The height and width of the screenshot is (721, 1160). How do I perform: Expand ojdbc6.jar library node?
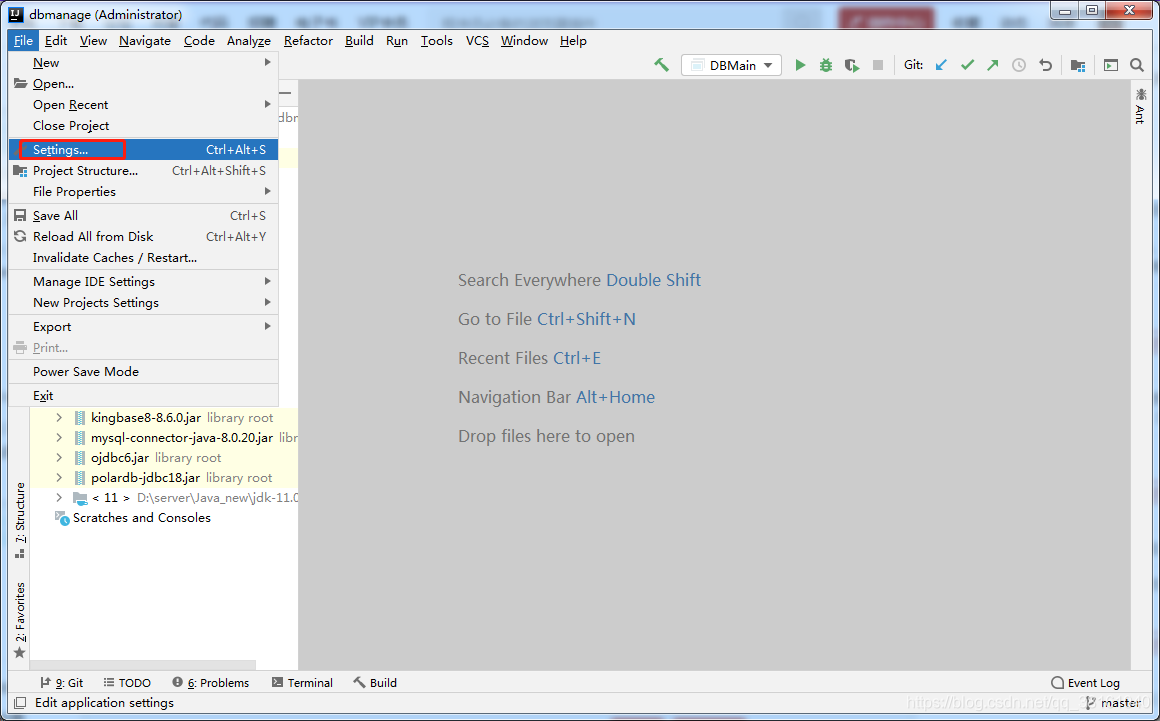[x=59, y=458]
